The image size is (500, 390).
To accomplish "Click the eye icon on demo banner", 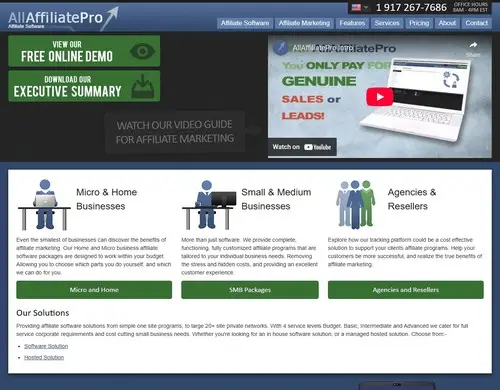I will (x=142, y=51).
